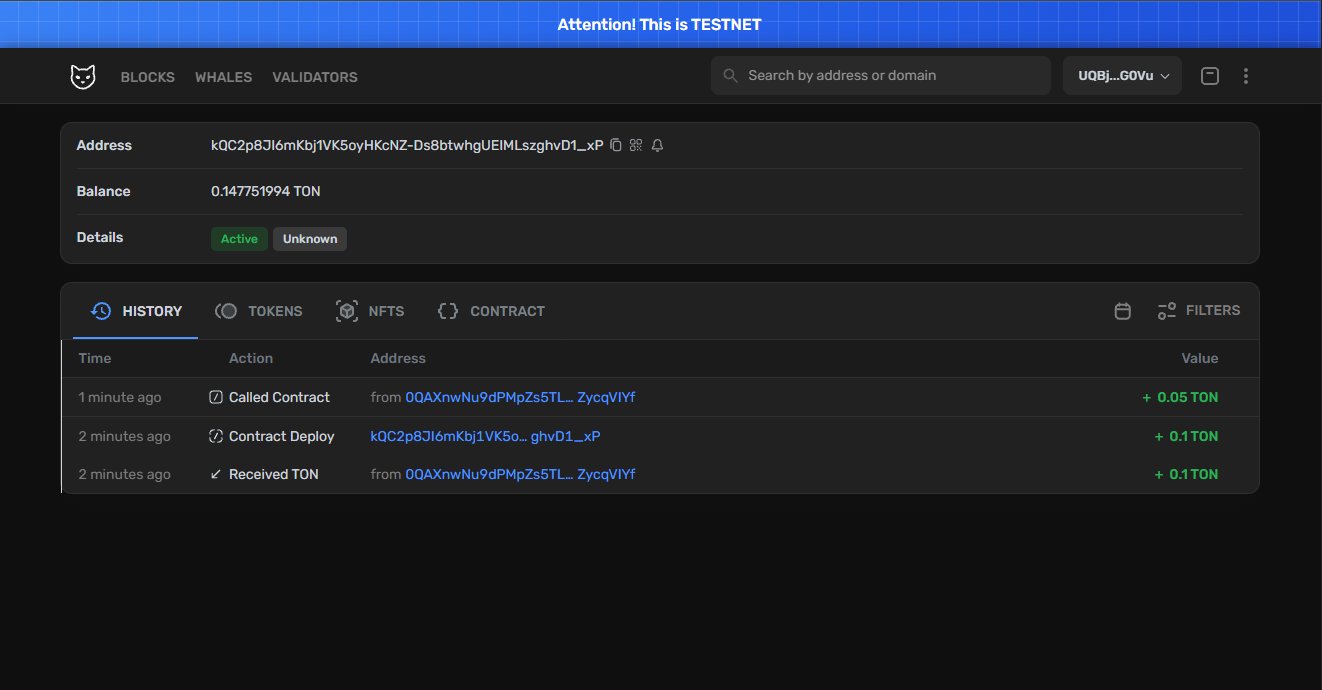Copy the address with the copy icon
Image resolution: width=1322 pixels, height=690 pixels.
pyautogui.click(x=616, y=145)
